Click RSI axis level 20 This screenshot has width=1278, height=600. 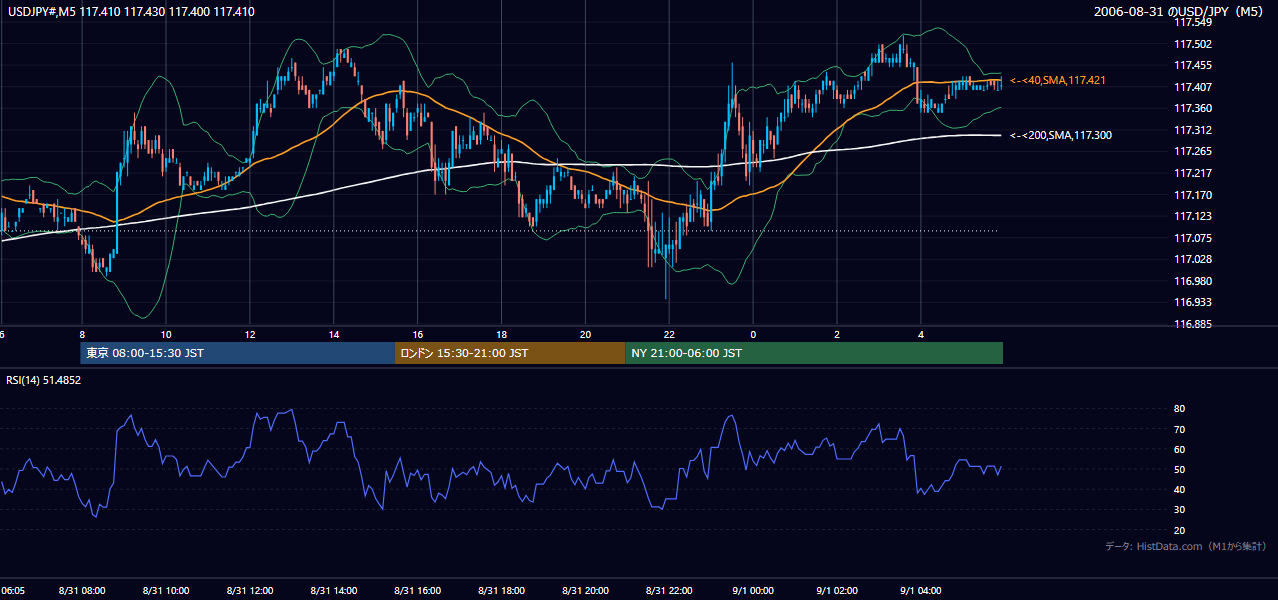(1180, 530)
